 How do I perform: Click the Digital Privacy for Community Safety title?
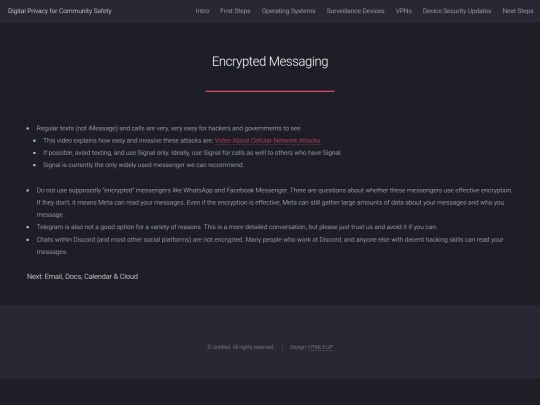tap(60, 11)
